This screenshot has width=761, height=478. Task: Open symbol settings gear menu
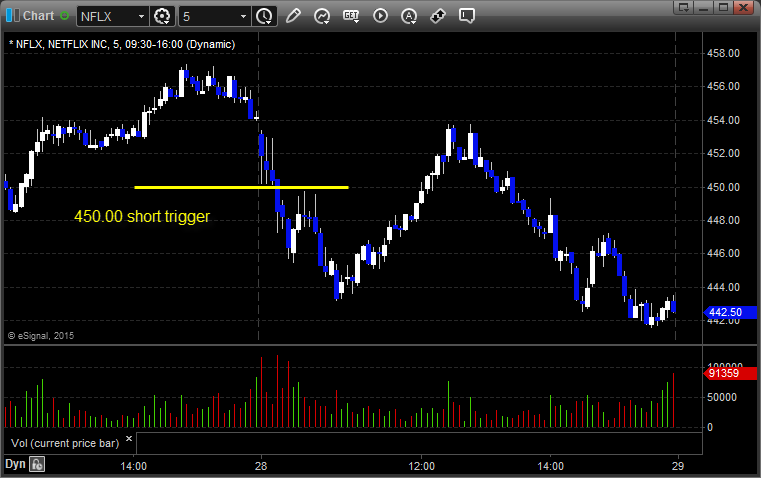coord(162,16)
